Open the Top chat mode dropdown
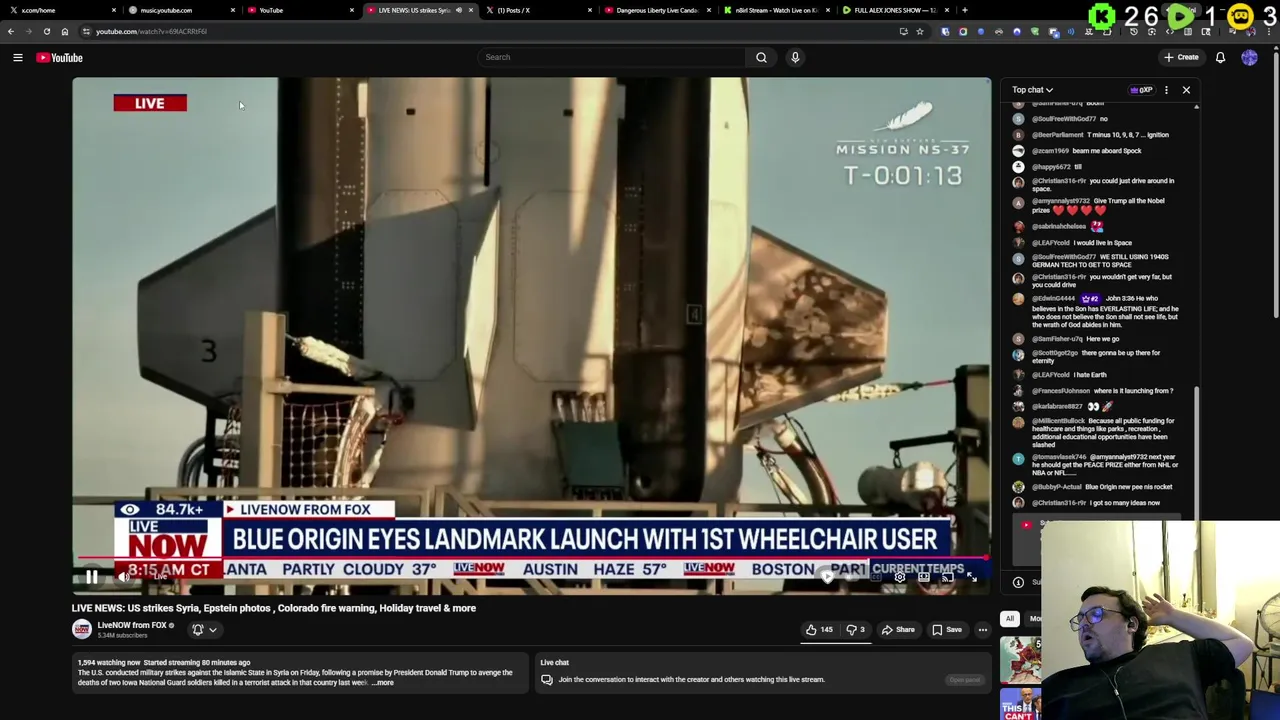The height and width of the screenshot is (720, 1280). (1032, 90)
